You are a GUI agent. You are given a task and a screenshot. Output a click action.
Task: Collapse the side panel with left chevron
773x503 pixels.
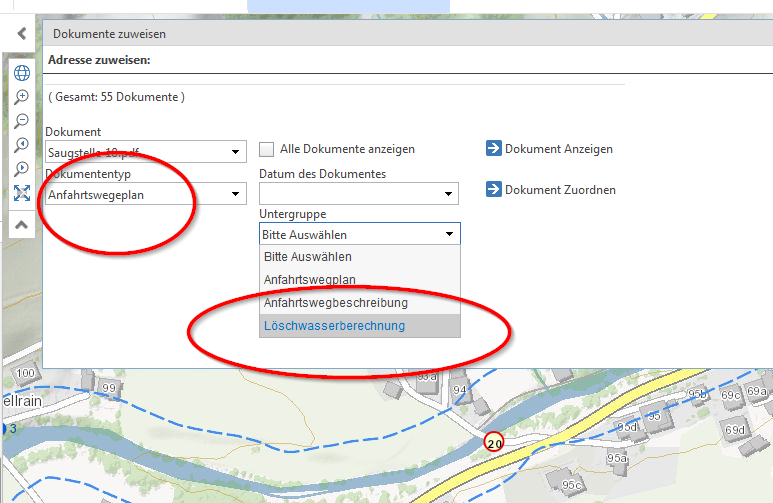point(21,33)
